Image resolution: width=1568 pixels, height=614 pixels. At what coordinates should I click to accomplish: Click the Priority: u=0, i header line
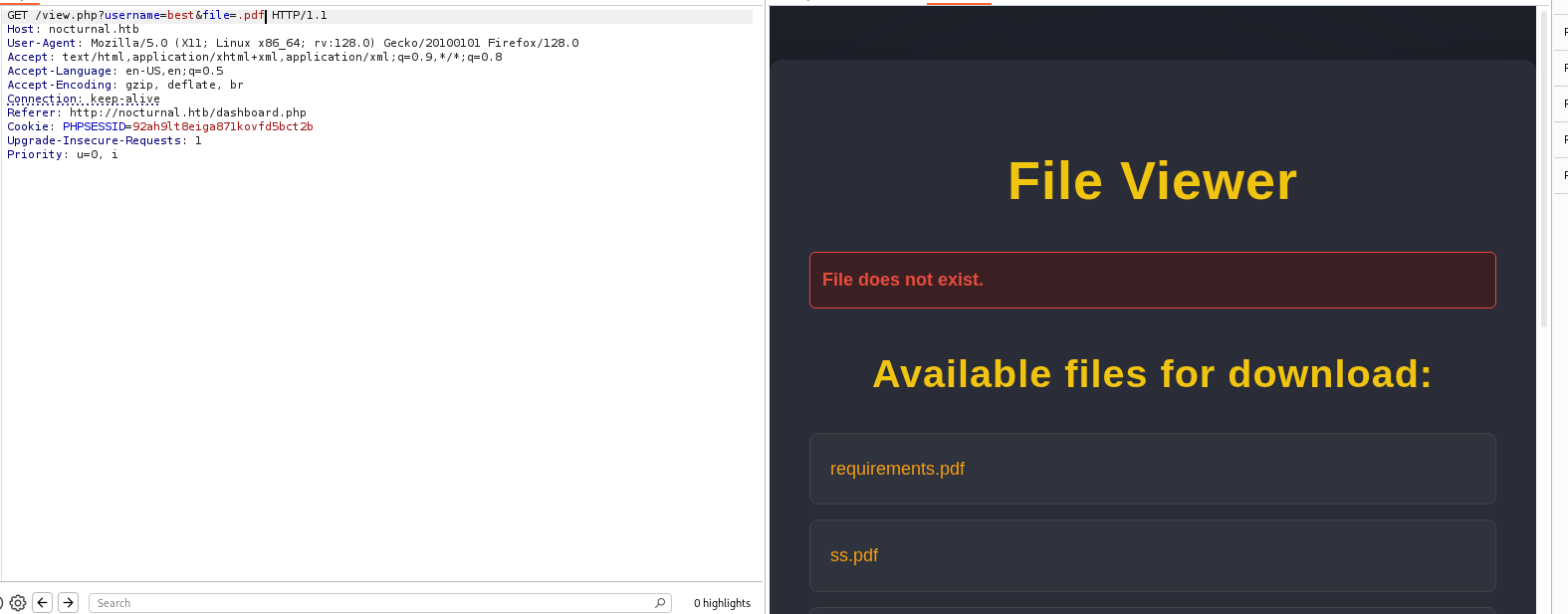point(62,155)
